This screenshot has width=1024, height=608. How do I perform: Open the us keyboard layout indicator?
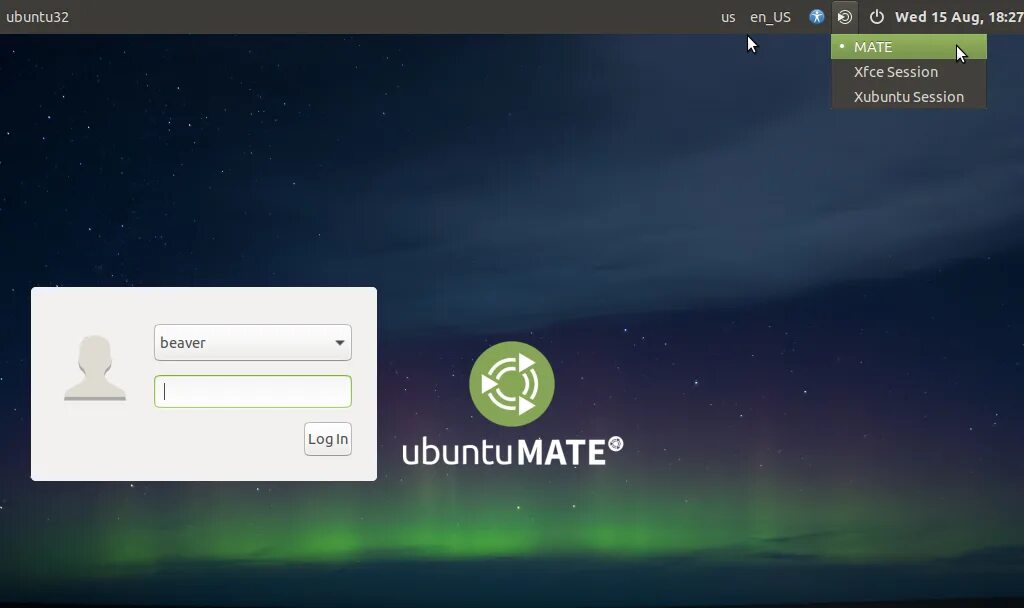728,18
